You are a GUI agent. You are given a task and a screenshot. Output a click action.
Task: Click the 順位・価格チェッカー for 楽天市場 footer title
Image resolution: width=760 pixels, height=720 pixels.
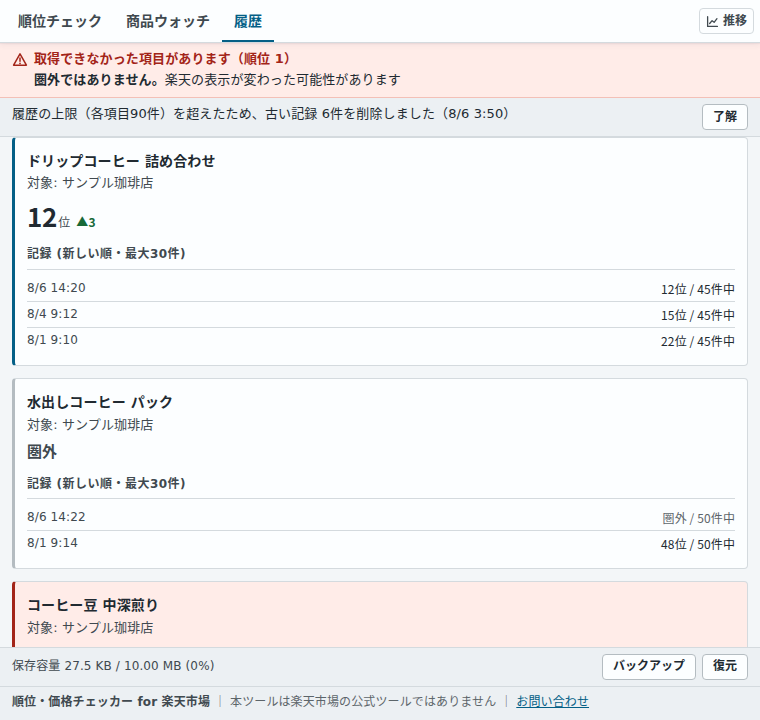111,701
